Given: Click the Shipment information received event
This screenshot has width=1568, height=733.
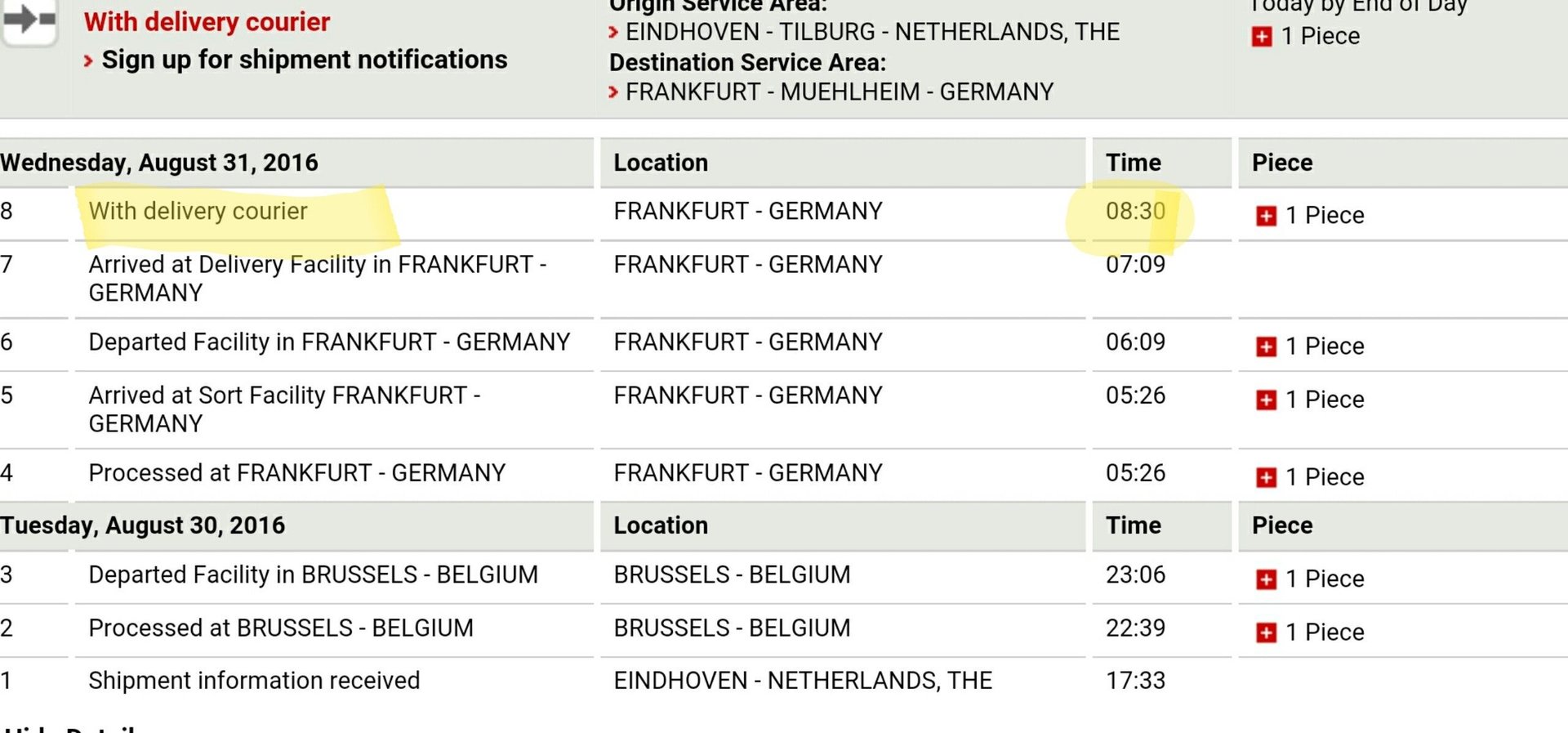Looking at the screenshot, I should pos(254,681).
